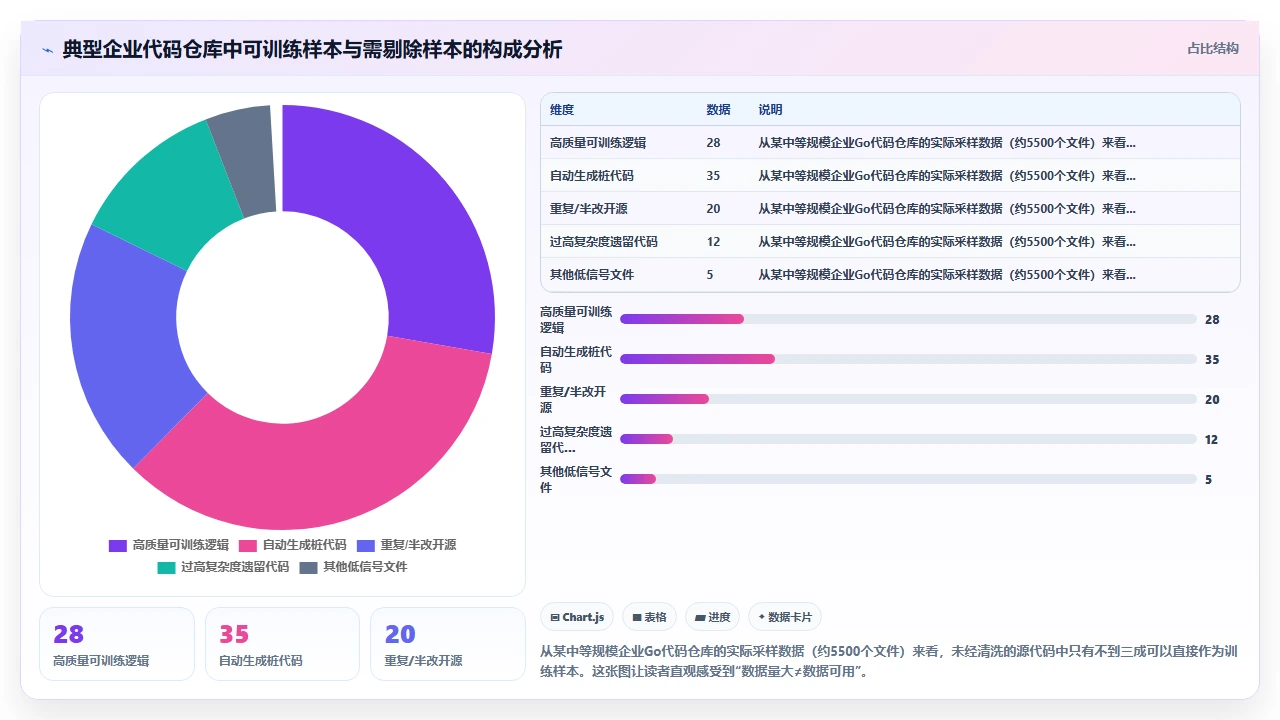
Task: Toggle 重复/半改开源 legend swatch
Action: tap(366, 545)
